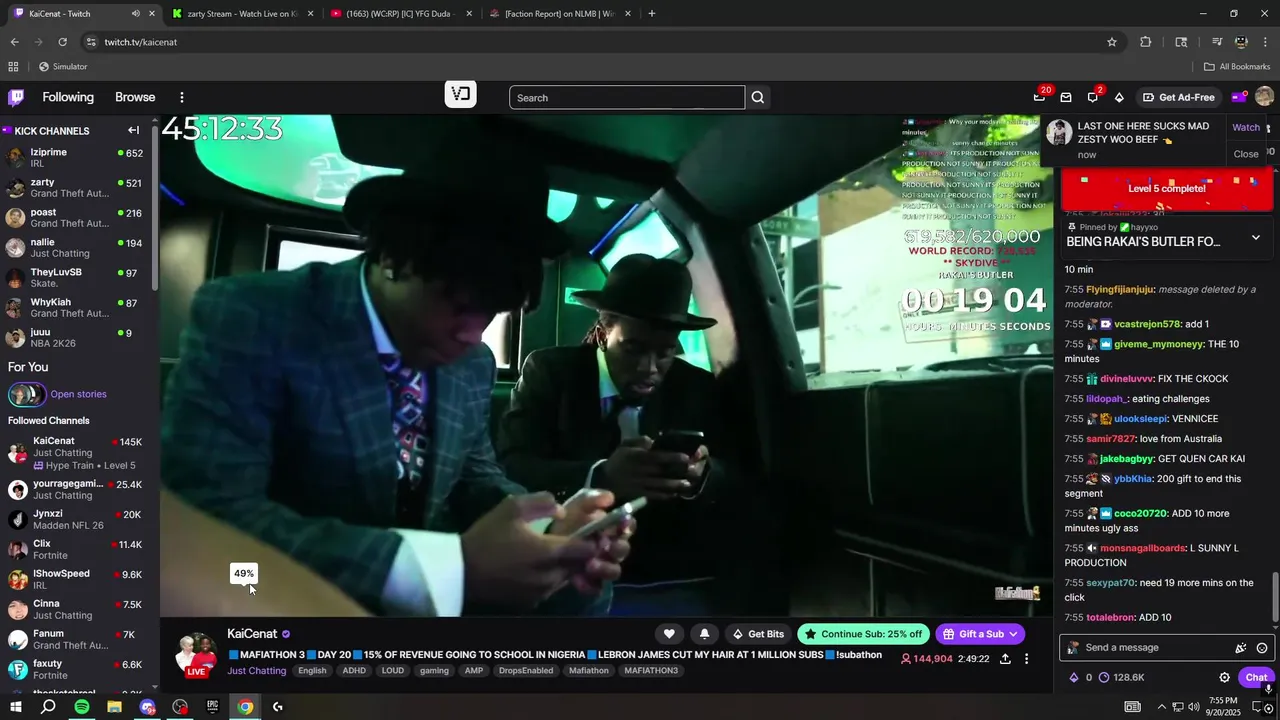Viewport: 1280px width, 720px height.
Task: Open the browser extensions puzzle icon
Action: (x=1146, y=42)
